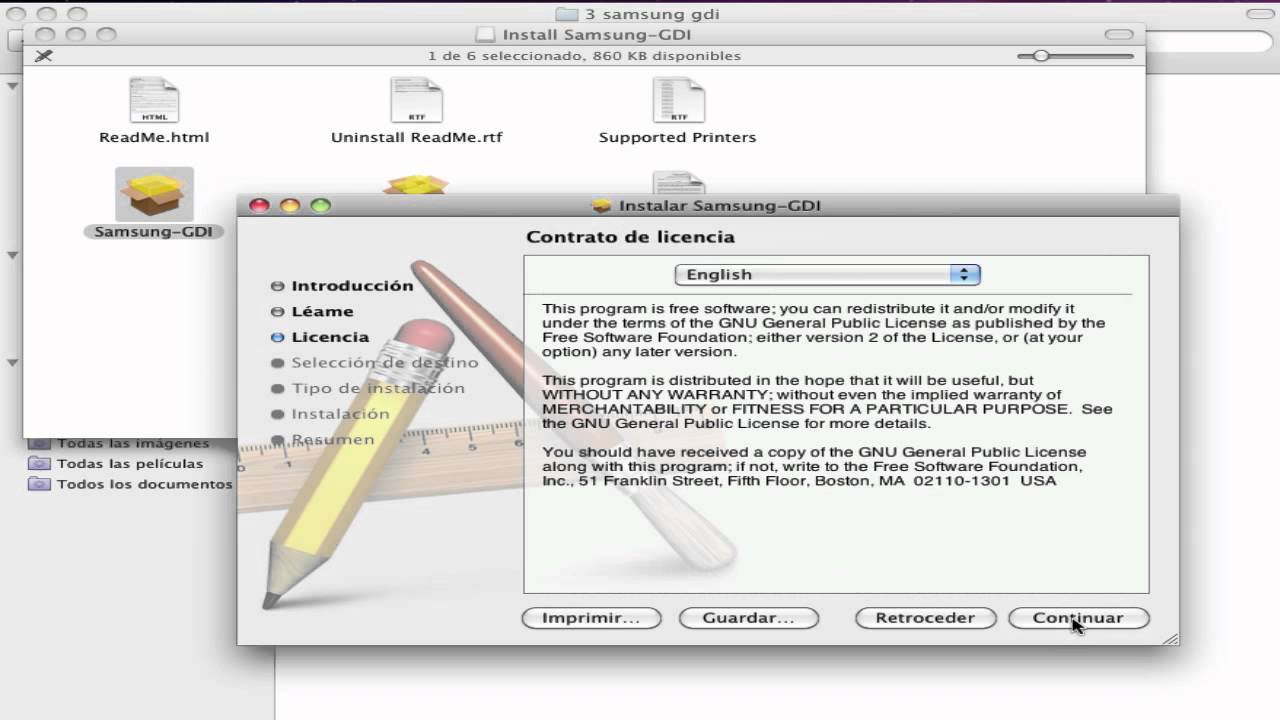The image size is (1280, 720).
Task: Collapse the top sidebar disclosure triangle
Action: (13, 86)
